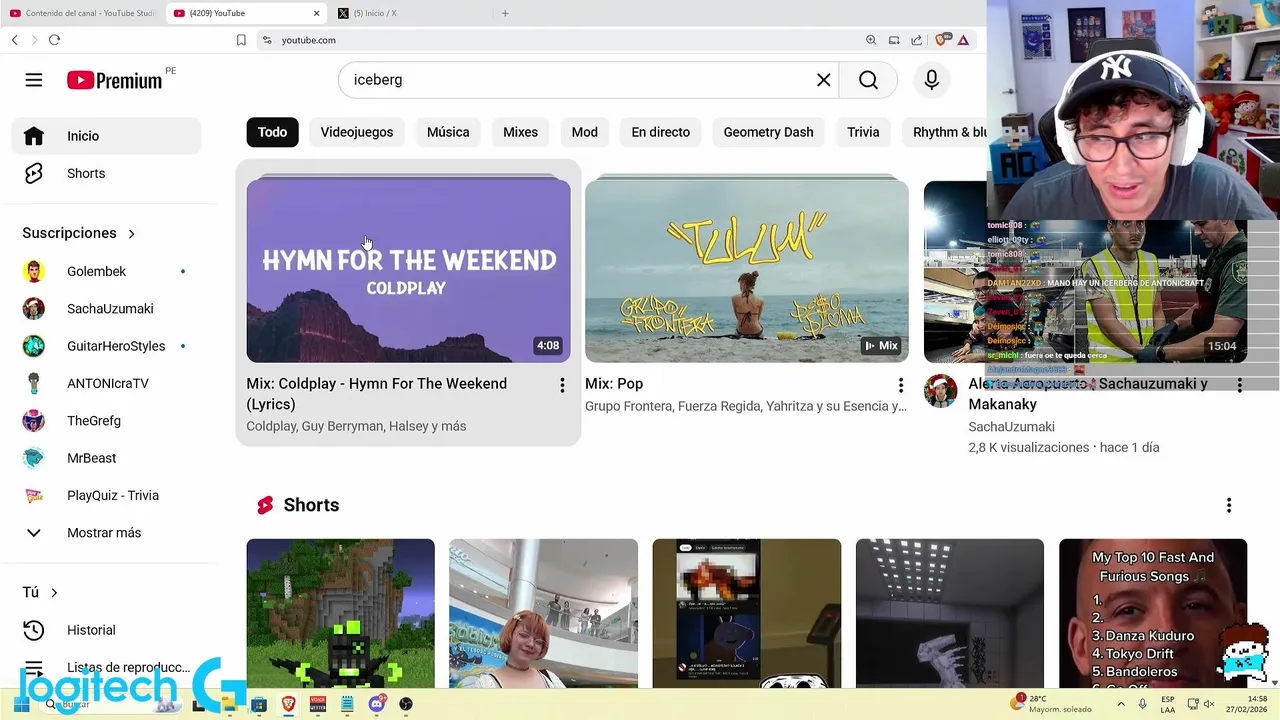The height and width of the screenshot is (720, 1280).
Task: Open the Minecraft green creature Short
Action: pos(340,613)
